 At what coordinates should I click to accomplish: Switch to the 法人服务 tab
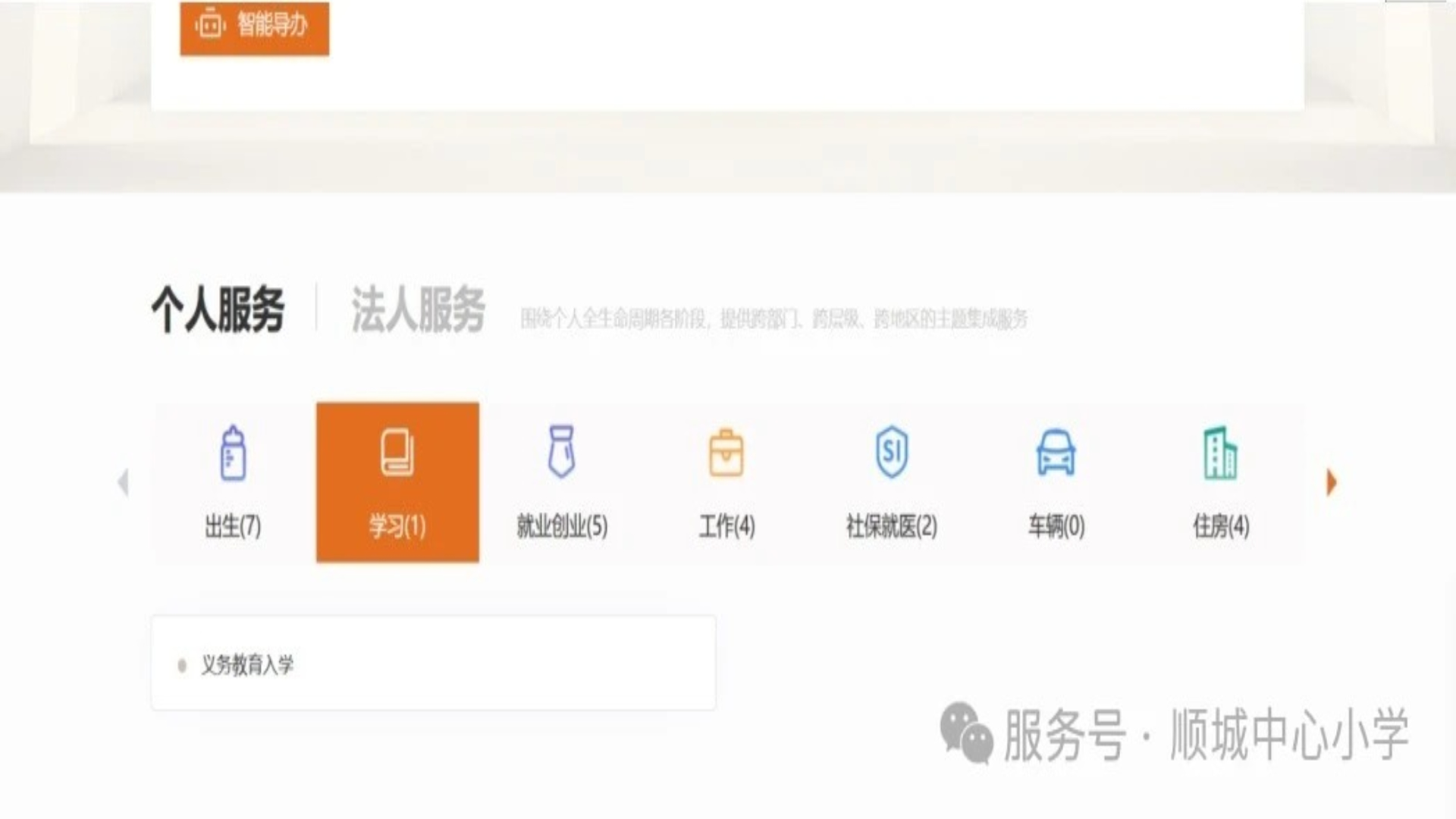(x=418, y=309)
